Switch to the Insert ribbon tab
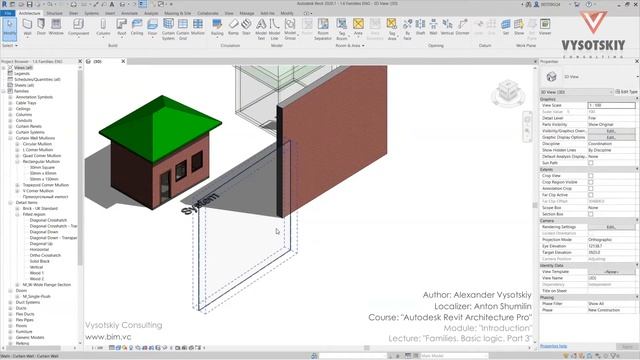Screen dimensions: 640x360 [x=110, y=13]
